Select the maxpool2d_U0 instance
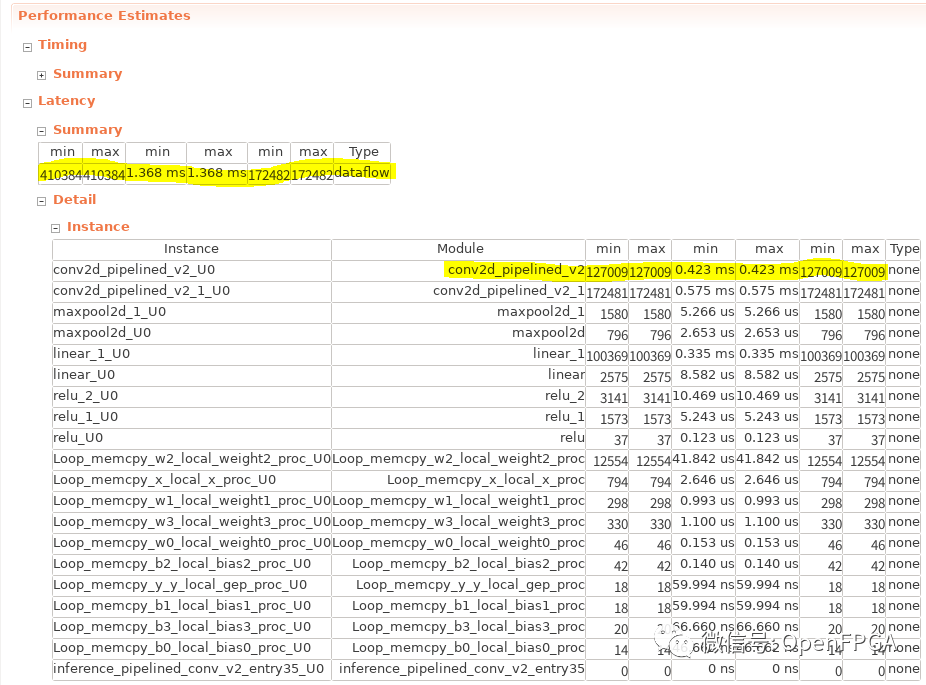This screenshot has width=926, height=685. point(191,333)
